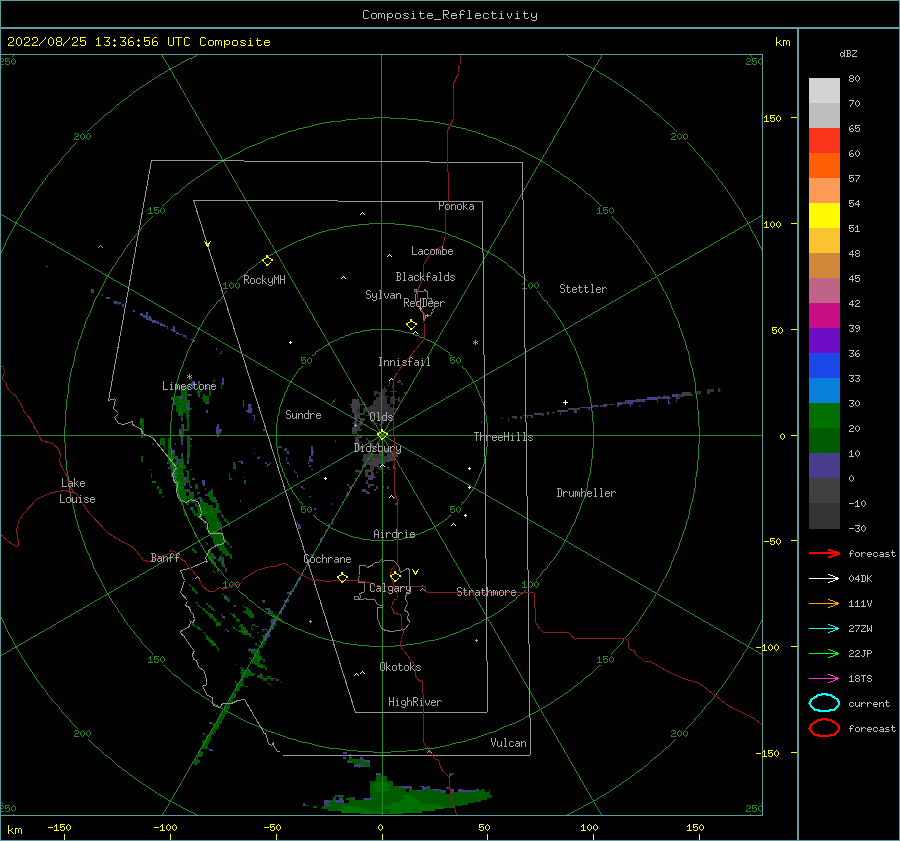Click the red forecast ellipse icon
The height and width of the screenshot is (841, 900).
824,728
